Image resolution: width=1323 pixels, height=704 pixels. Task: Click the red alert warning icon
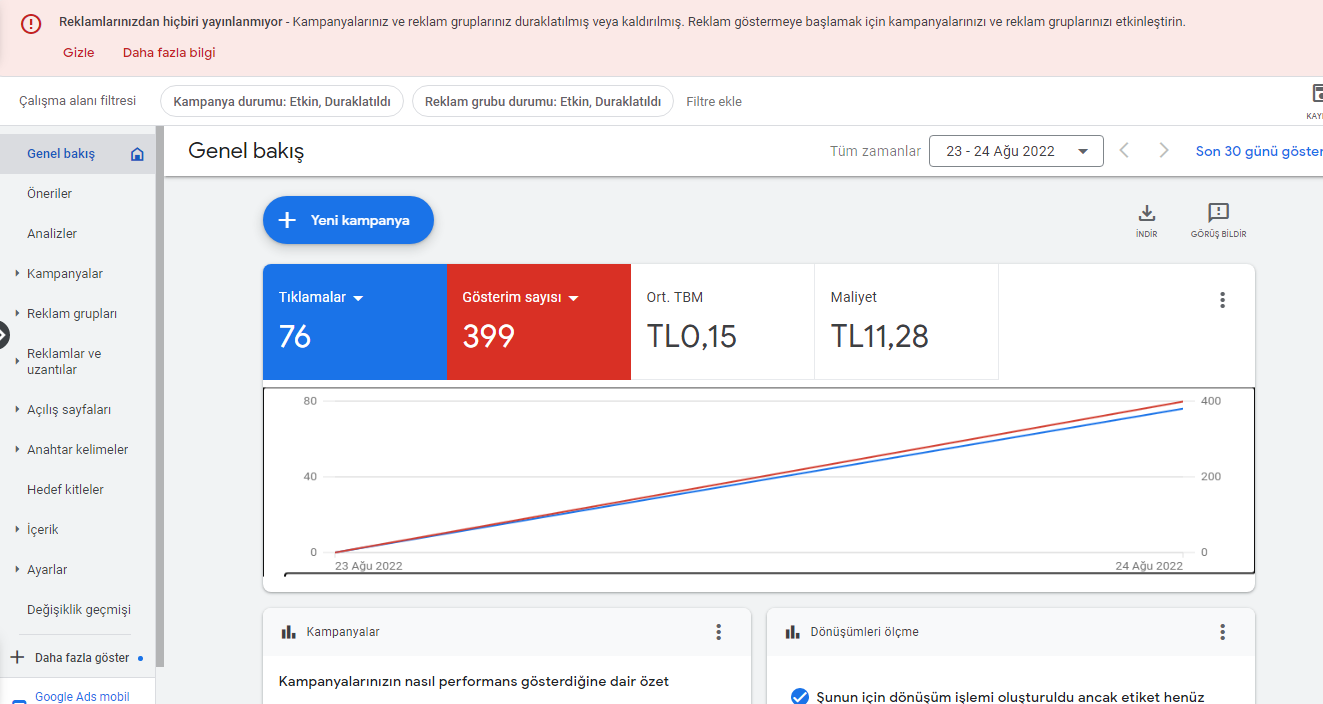(x=31, y=24)
